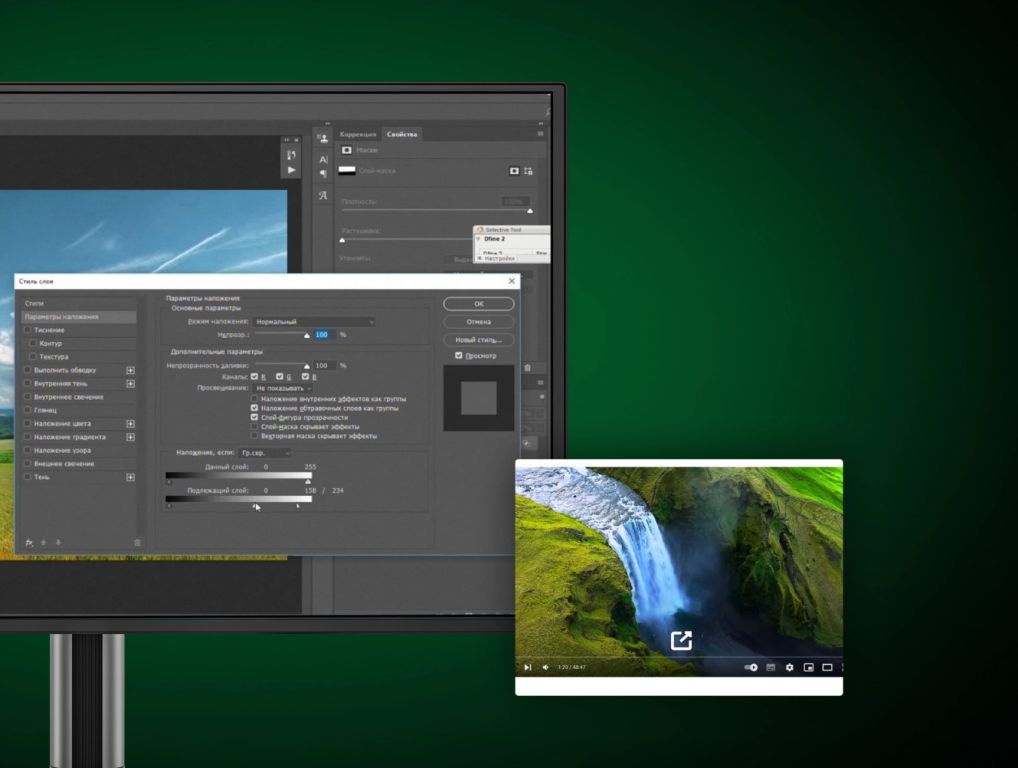
Task: Click the open-in-new-window icon on video
Action: point(681,640)
